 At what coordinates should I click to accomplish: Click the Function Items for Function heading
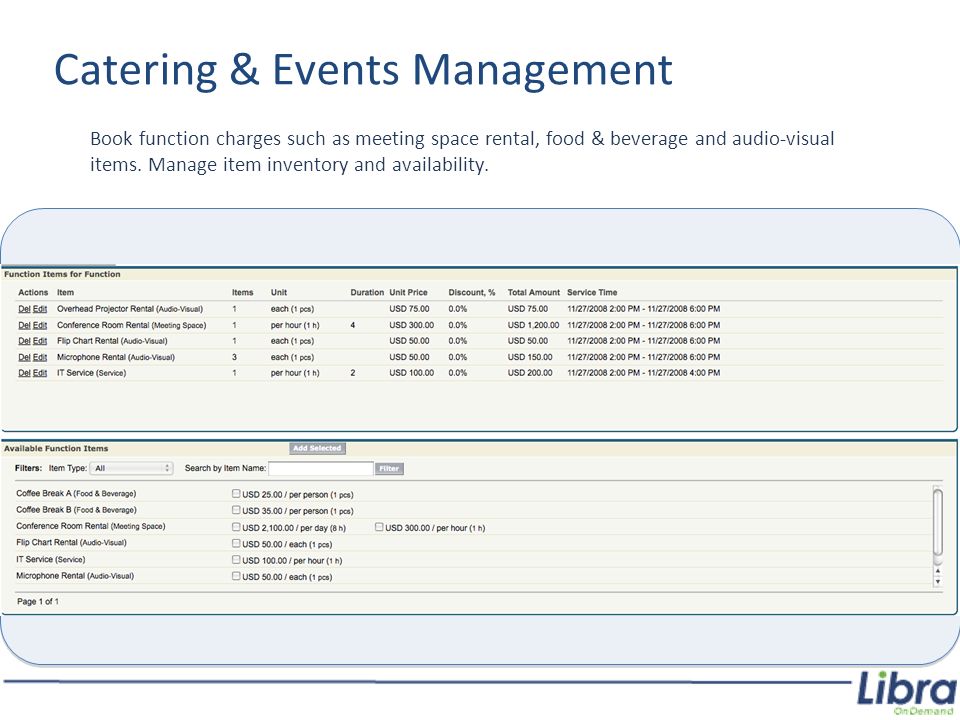coord(62,274)
